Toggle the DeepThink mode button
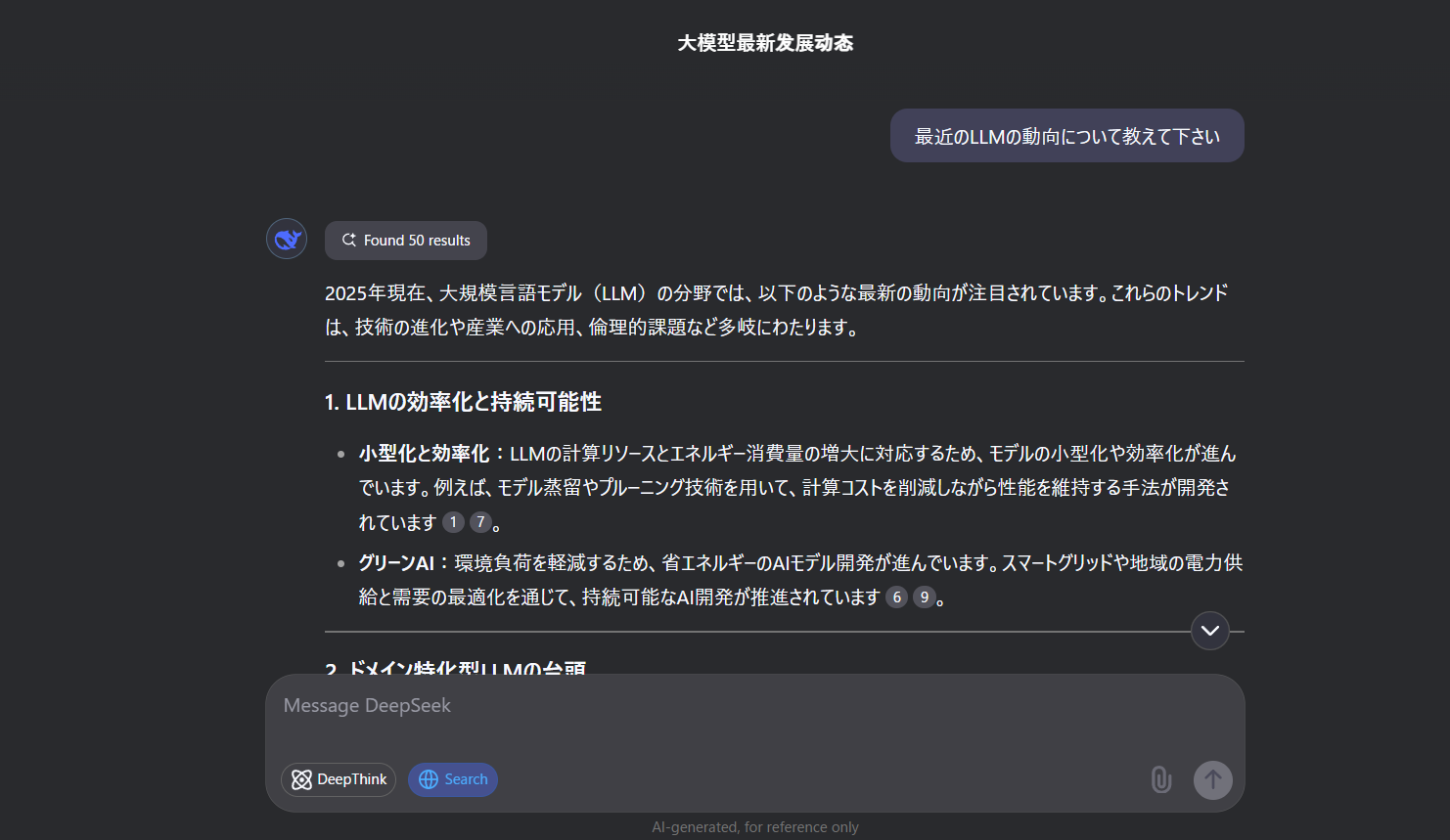 [x=339, y=779]
